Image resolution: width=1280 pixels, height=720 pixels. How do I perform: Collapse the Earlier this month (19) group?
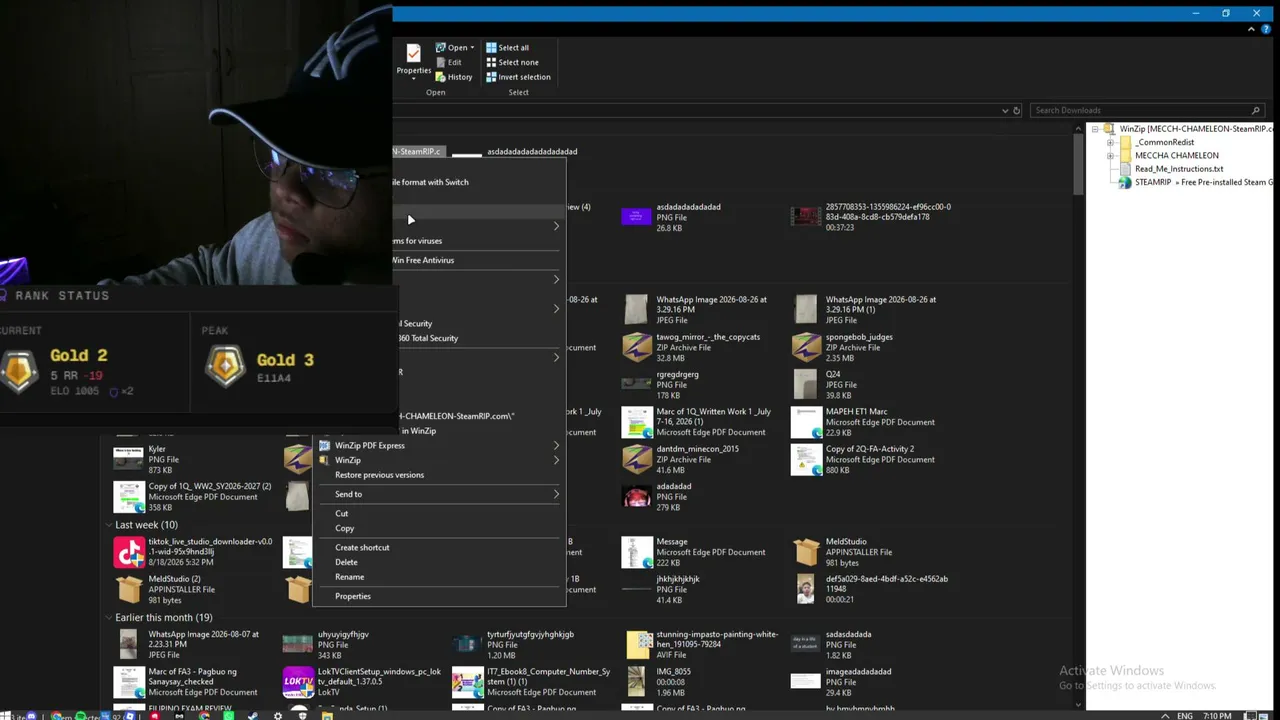click(x=109, y=618)
